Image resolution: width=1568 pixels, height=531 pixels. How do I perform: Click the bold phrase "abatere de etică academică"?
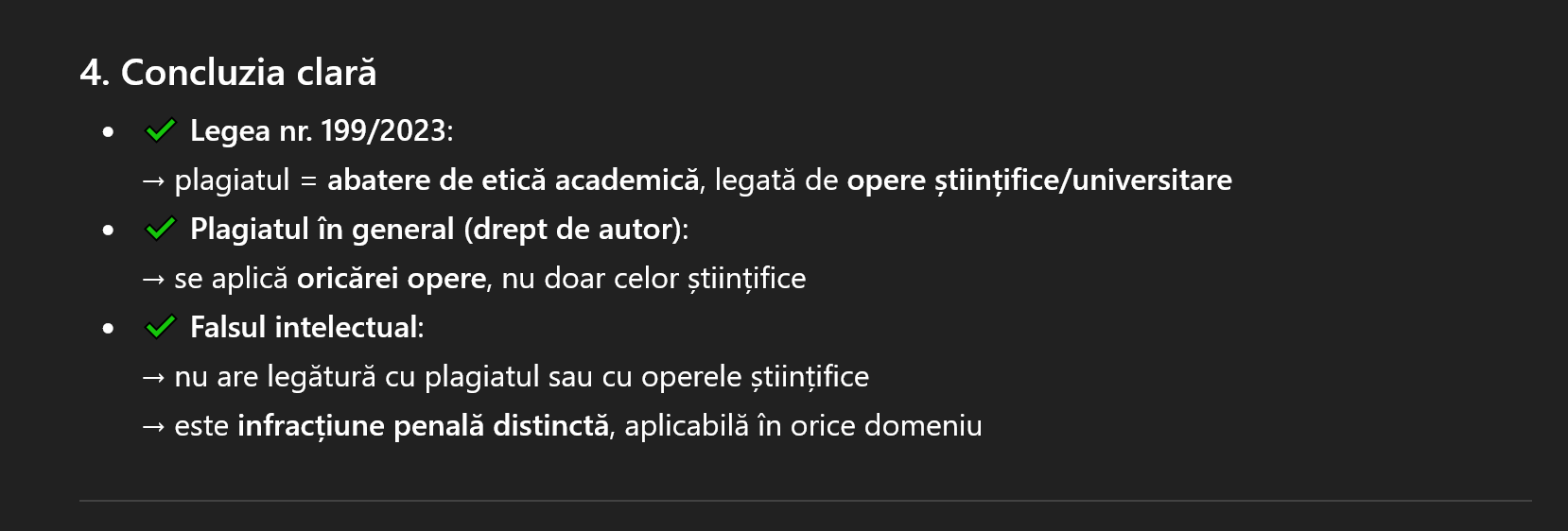pyautogui.click(x=513, y=180)
